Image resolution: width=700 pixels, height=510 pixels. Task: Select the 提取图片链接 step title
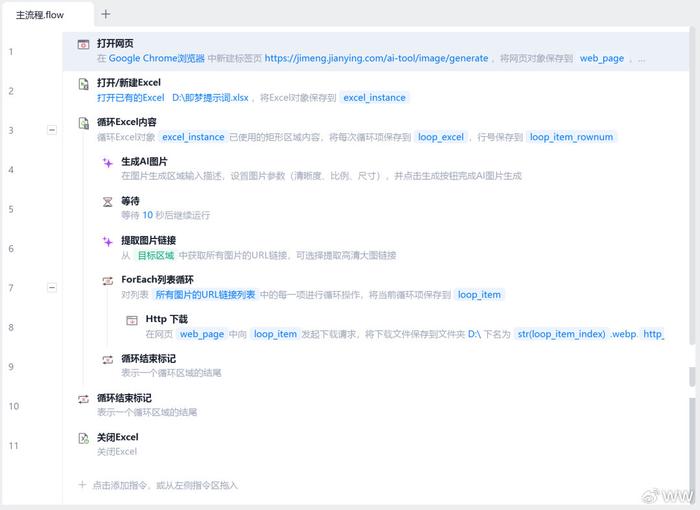tap(149, 240)
